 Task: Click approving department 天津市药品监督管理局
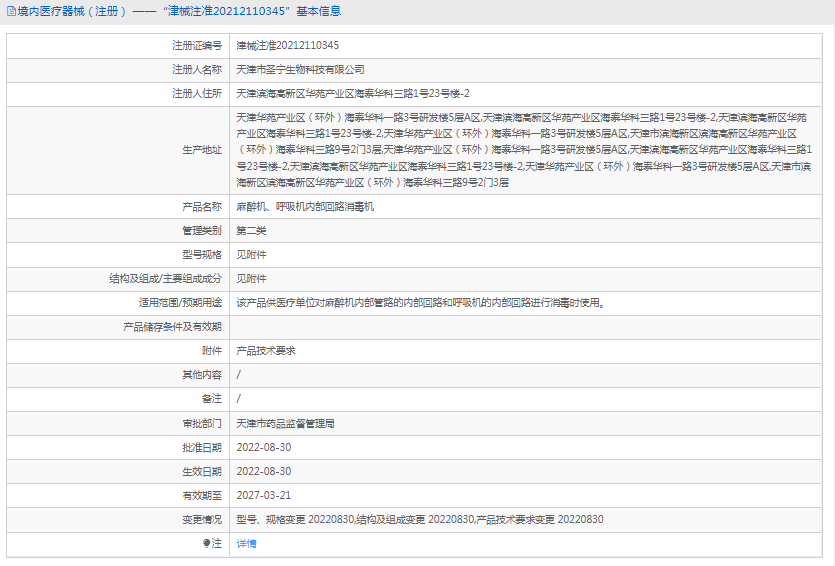point(285,423)
